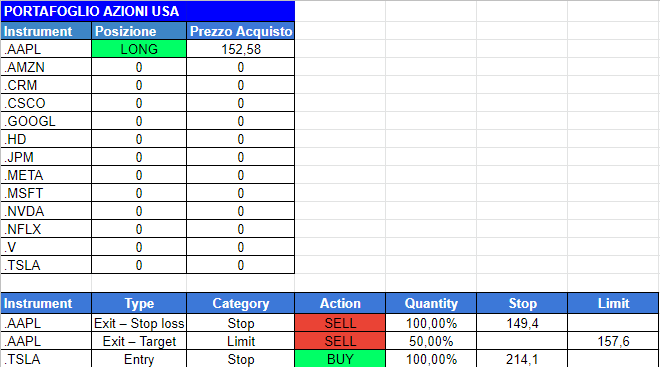Select the Exit – Stop loss type cell
Viewport: 660px width, 367px height.
point(139,323)
